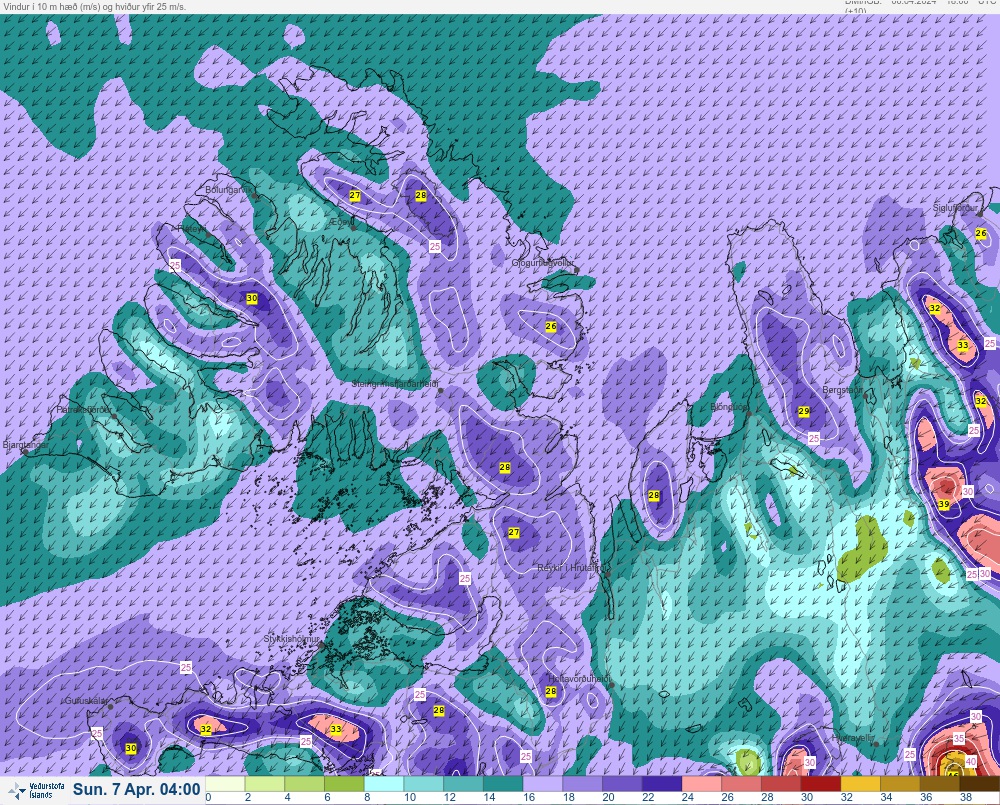Image resolution: width=1000 pixels, height=805 pixels.
Task: Click the Holtavörðuheiði place label
Action: pos(579,679)
